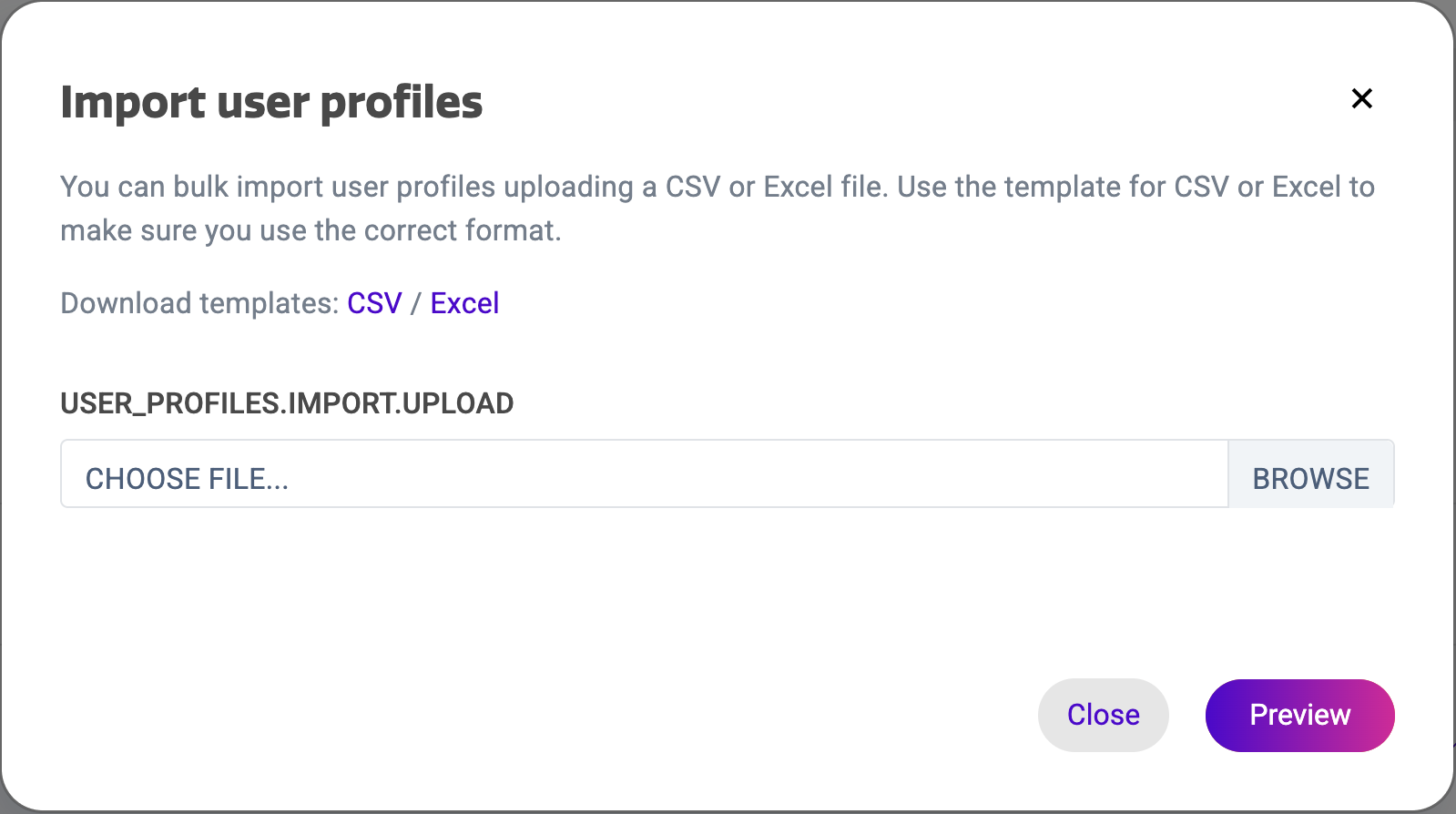The image size is (1456, 814).
Task: Close the import dialog with the Close button
Action: pos(1103,715)
